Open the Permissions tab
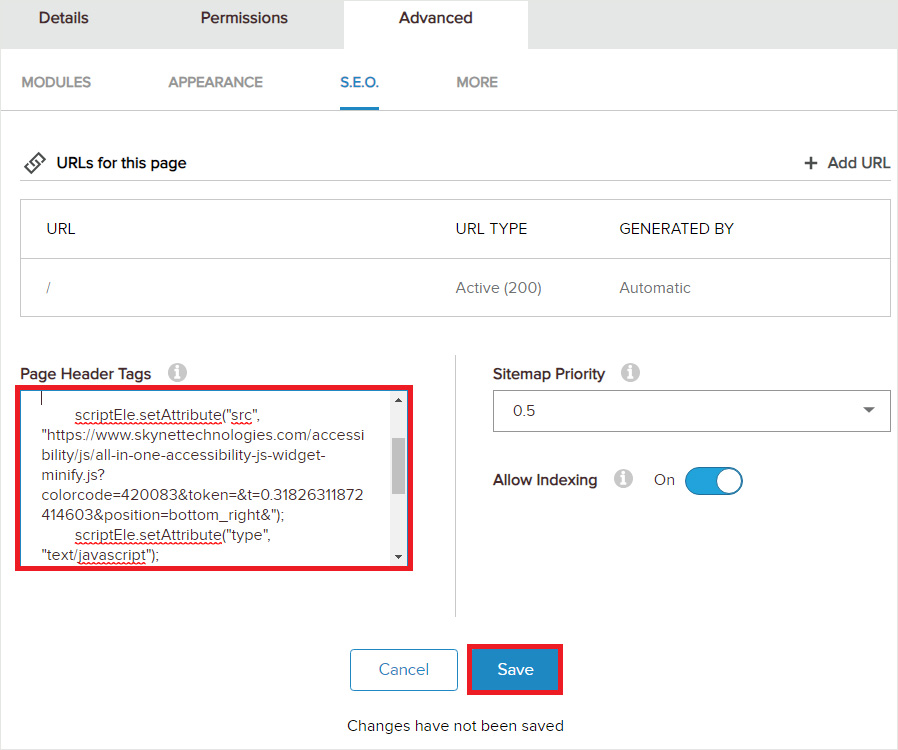898x750 pixels. [244, 18]
